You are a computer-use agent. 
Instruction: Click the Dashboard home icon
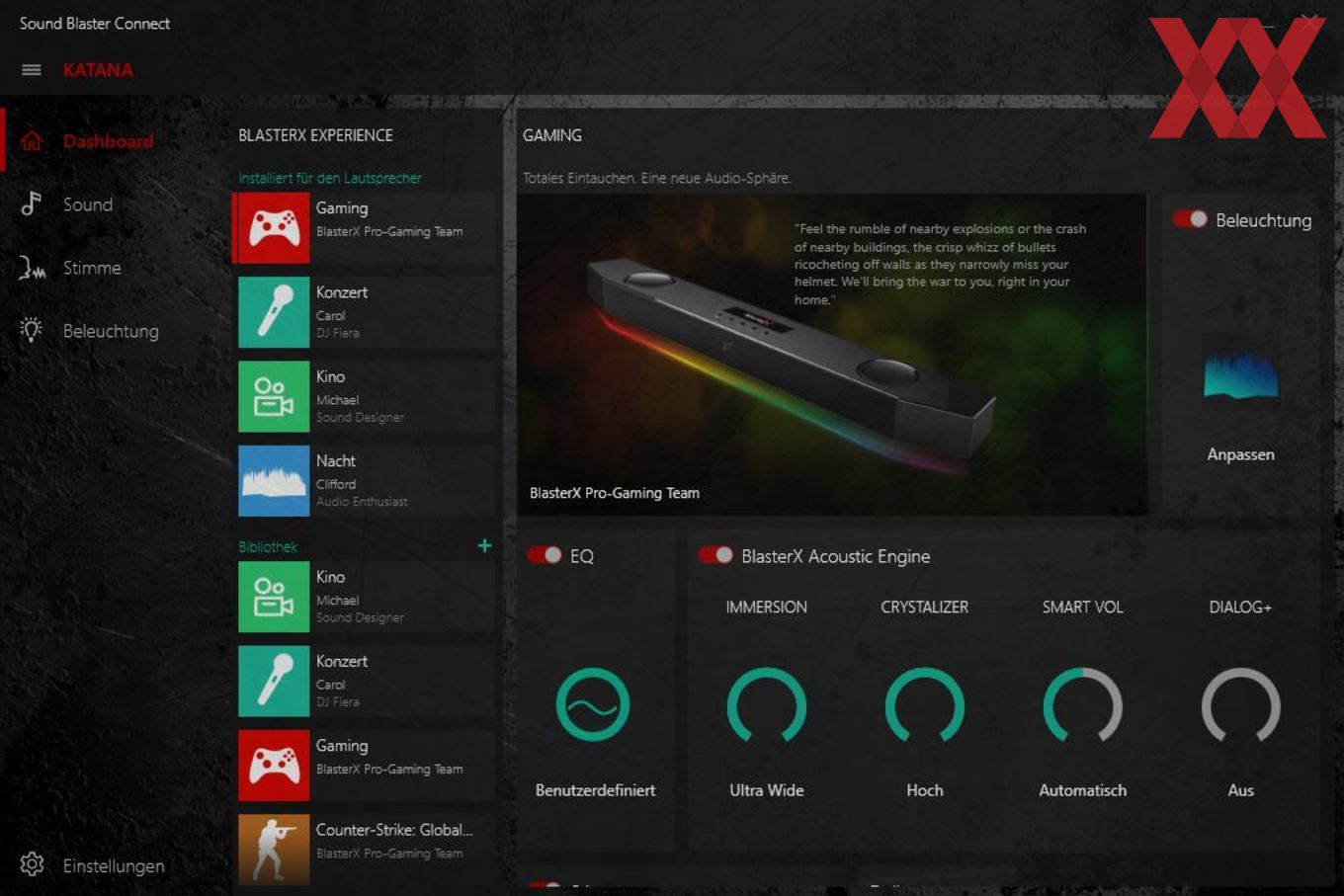(x=32, y=141)
